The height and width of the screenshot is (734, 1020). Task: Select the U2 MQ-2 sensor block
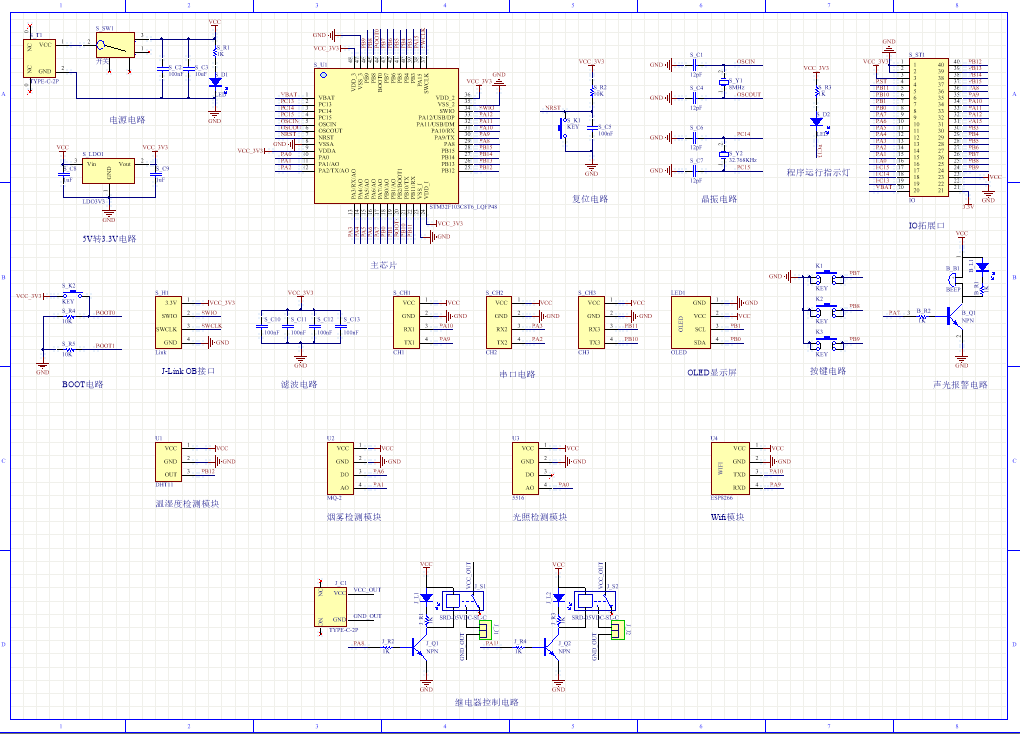click(x=340, y=468)
